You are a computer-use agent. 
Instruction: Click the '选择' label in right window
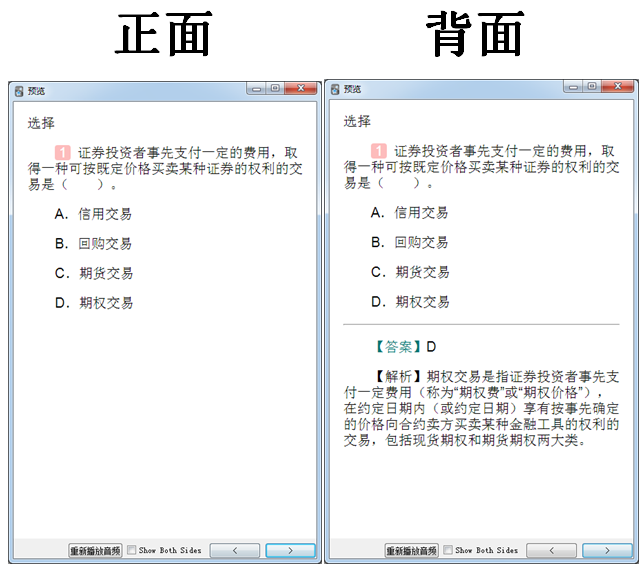pos(357,121)
